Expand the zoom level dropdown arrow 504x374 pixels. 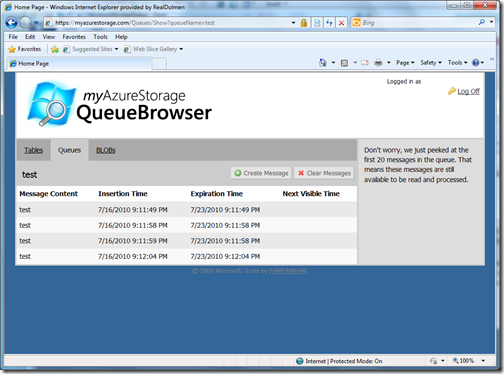click(x=483, y=361)
